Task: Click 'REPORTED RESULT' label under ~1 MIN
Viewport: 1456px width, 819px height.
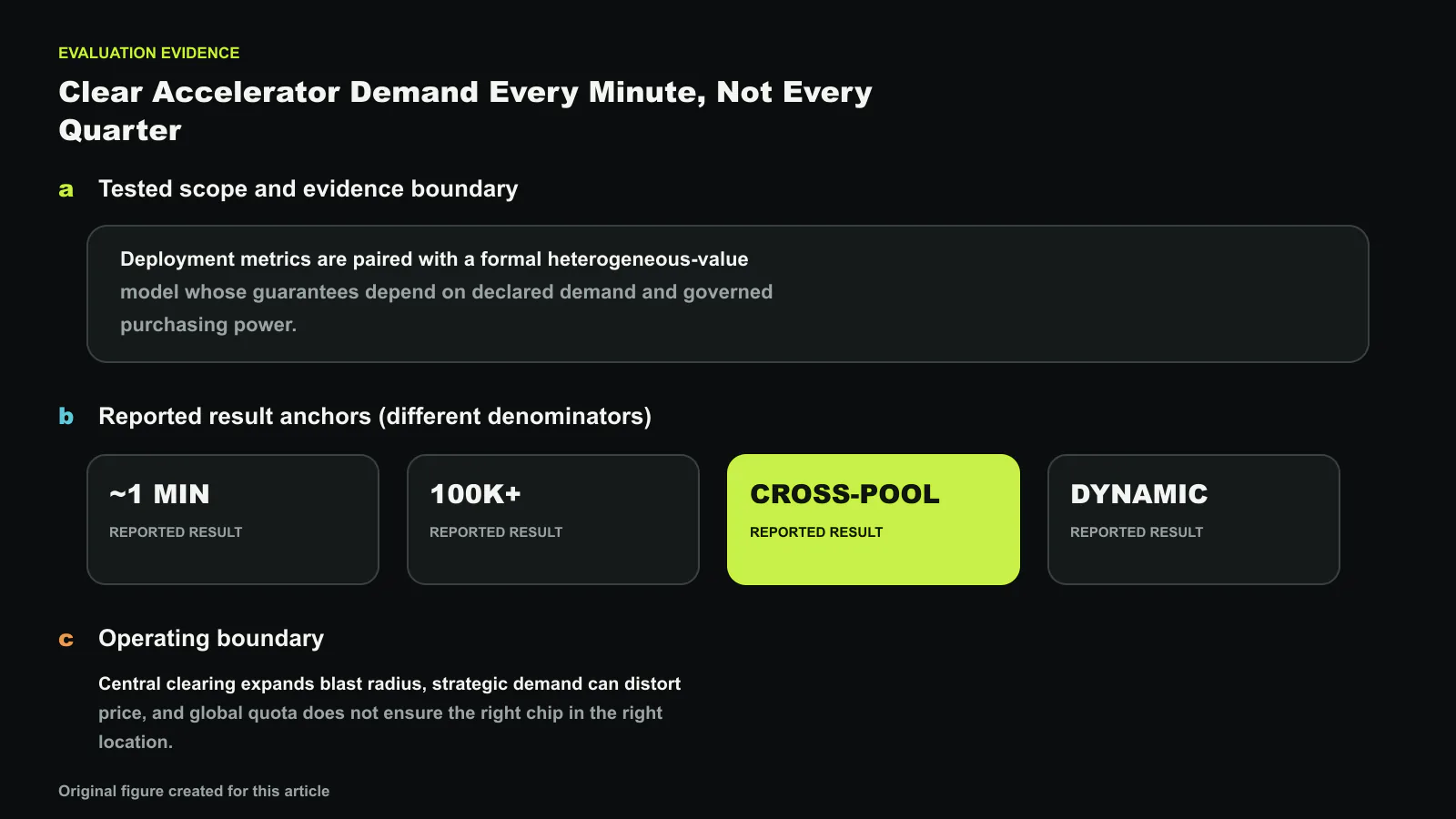Action: tap(176, 532)
